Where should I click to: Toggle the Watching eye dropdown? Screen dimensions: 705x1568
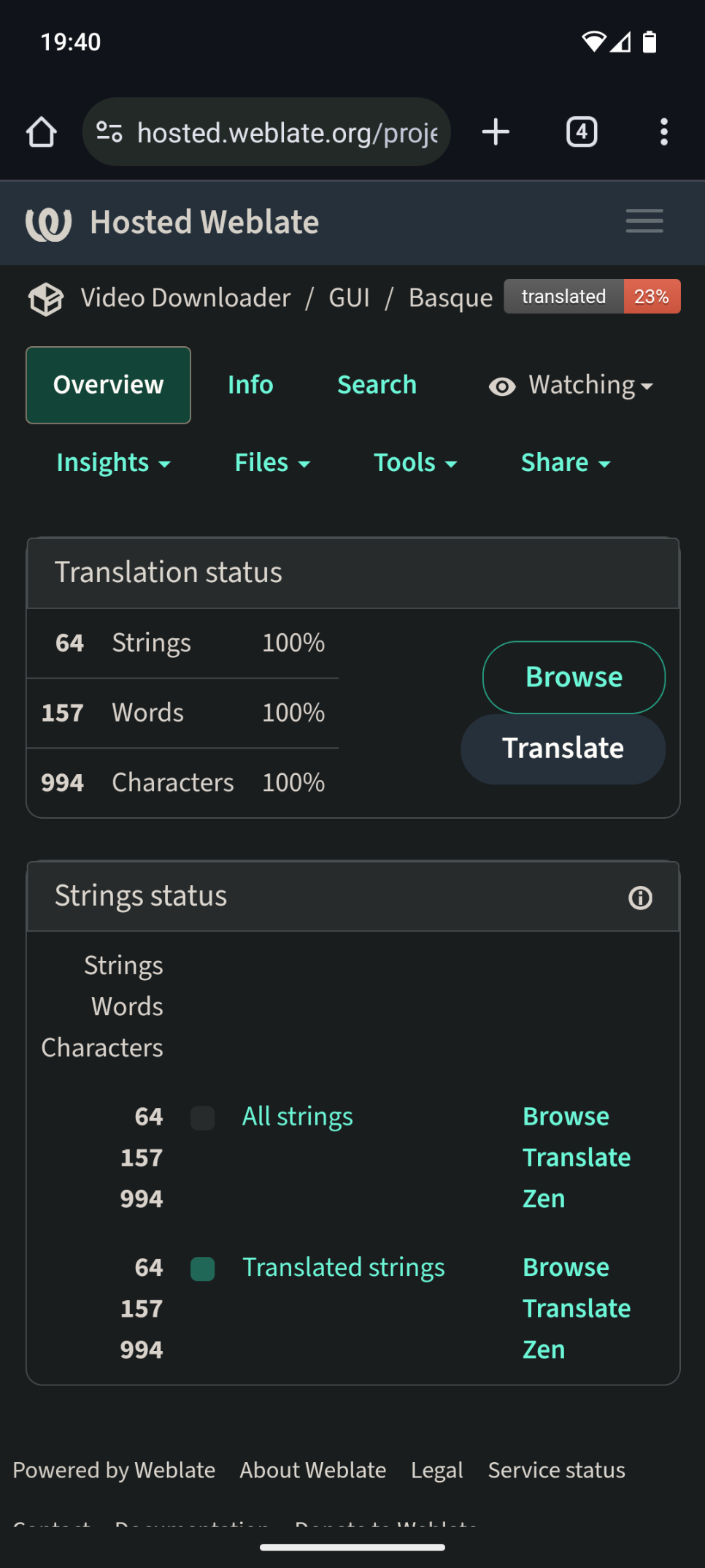(571, 385)
